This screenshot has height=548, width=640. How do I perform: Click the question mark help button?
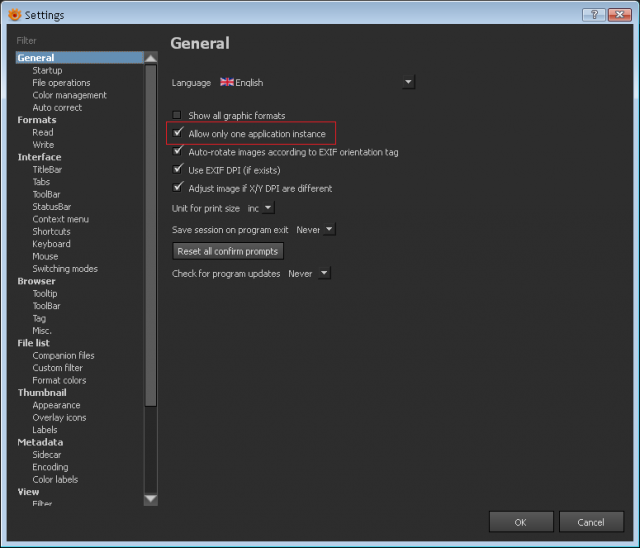pos(593,15)
